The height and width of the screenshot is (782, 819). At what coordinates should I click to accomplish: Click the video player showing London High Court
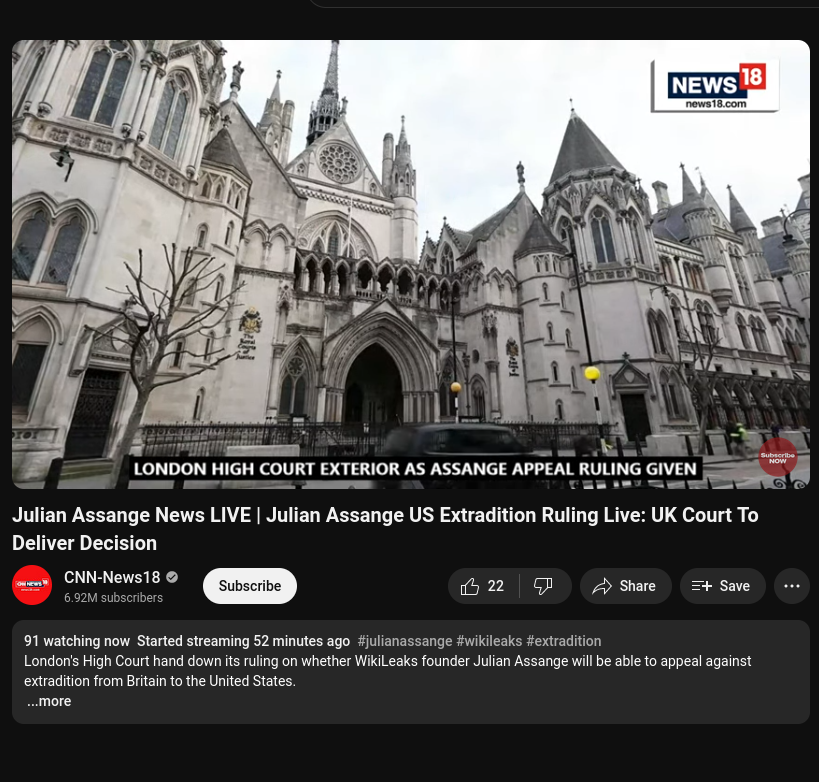411,264
